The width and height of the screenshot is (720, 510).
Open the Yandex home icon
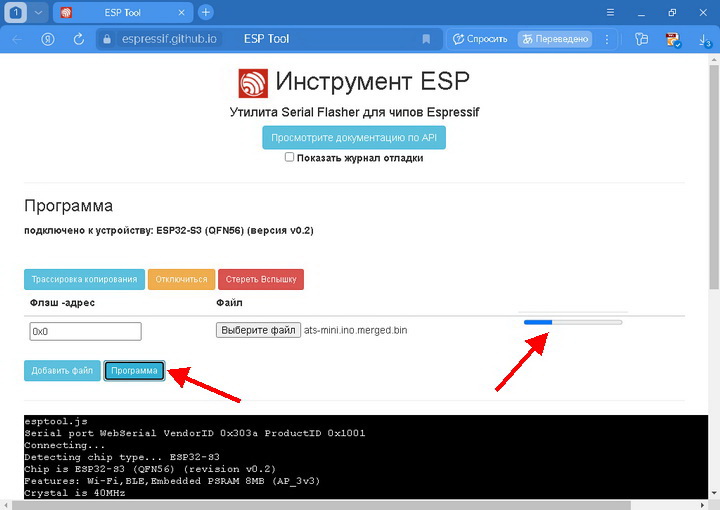pos(48,39)
